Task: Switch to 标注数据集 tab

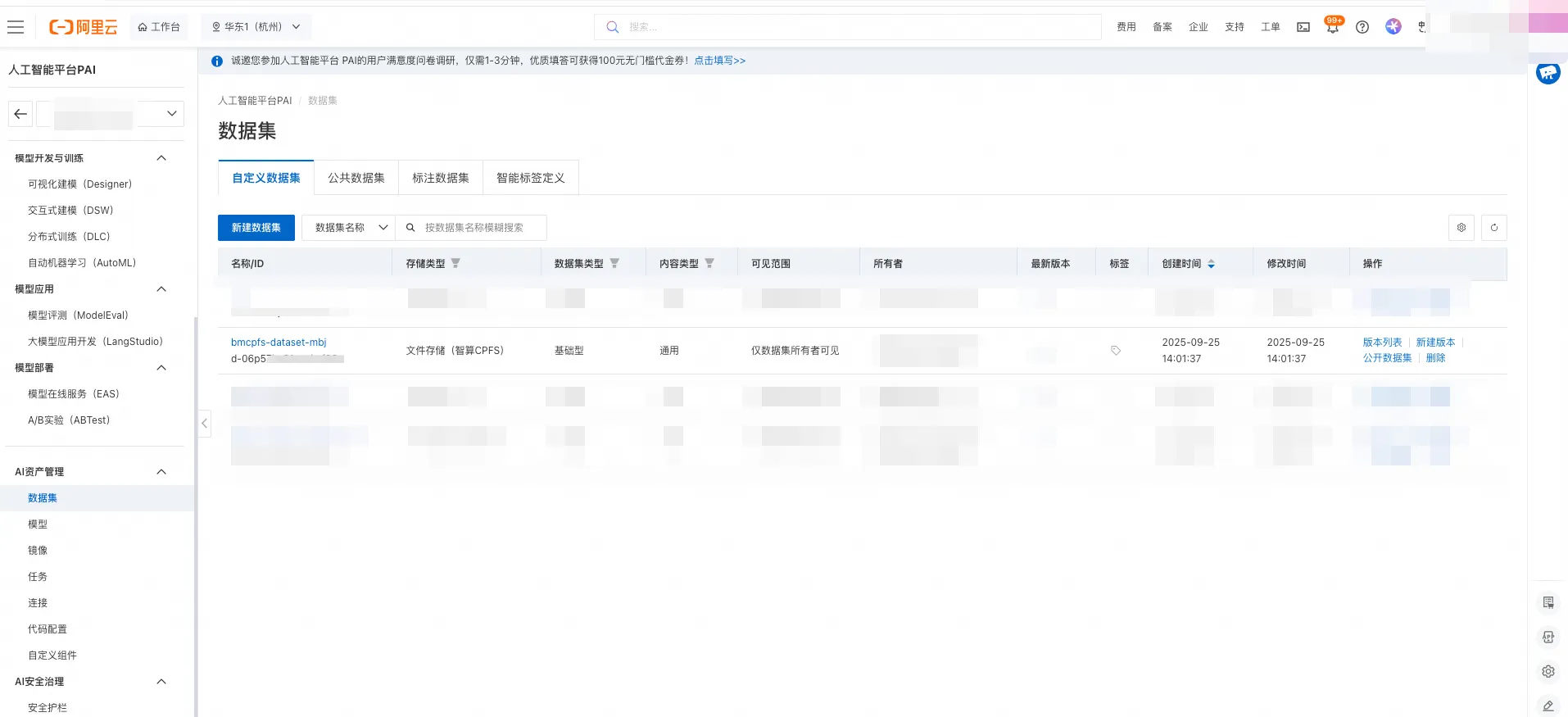Action: 441,178
